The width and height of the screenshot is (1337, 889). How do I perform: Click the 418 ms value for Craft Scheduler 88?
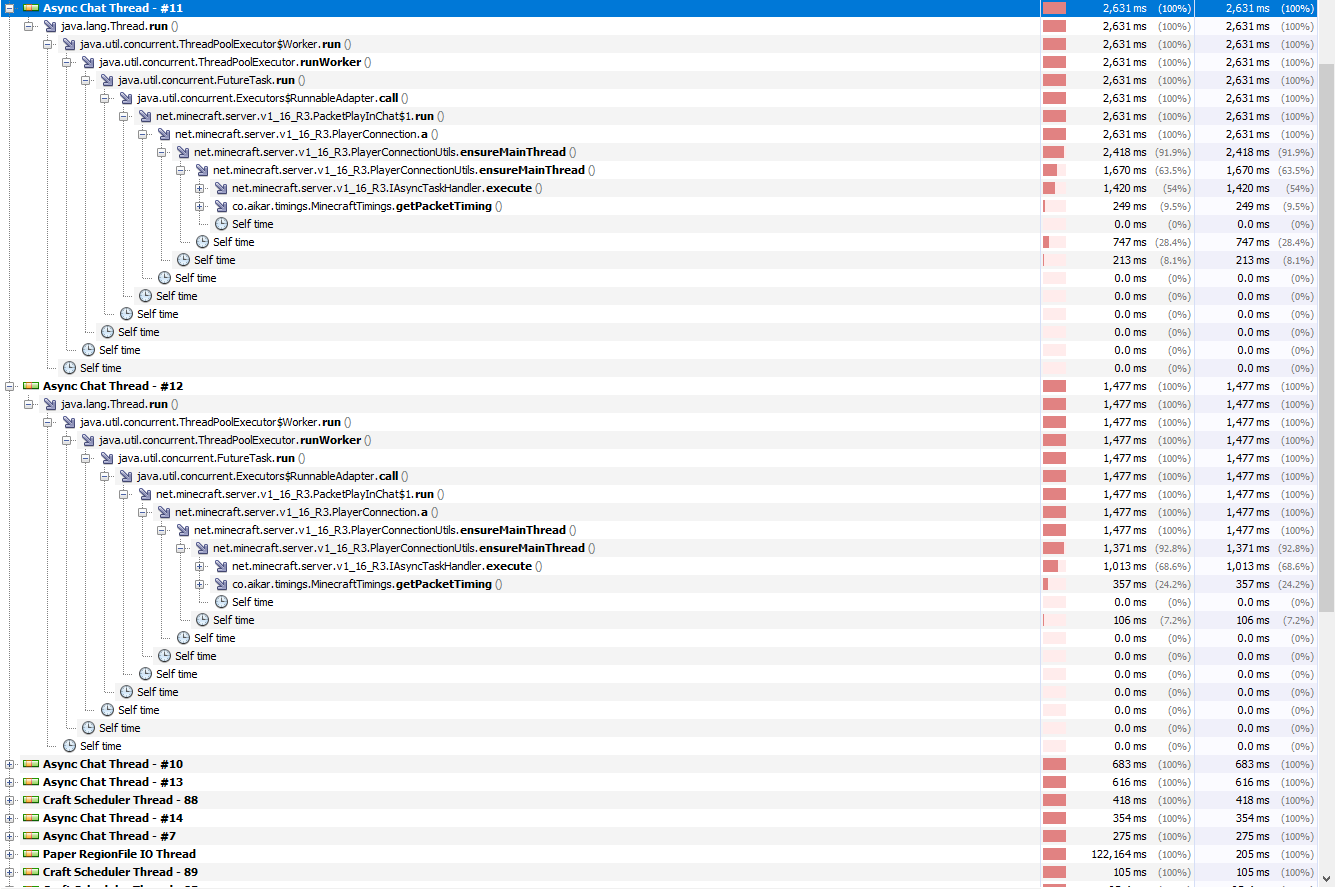(1129, 800)
